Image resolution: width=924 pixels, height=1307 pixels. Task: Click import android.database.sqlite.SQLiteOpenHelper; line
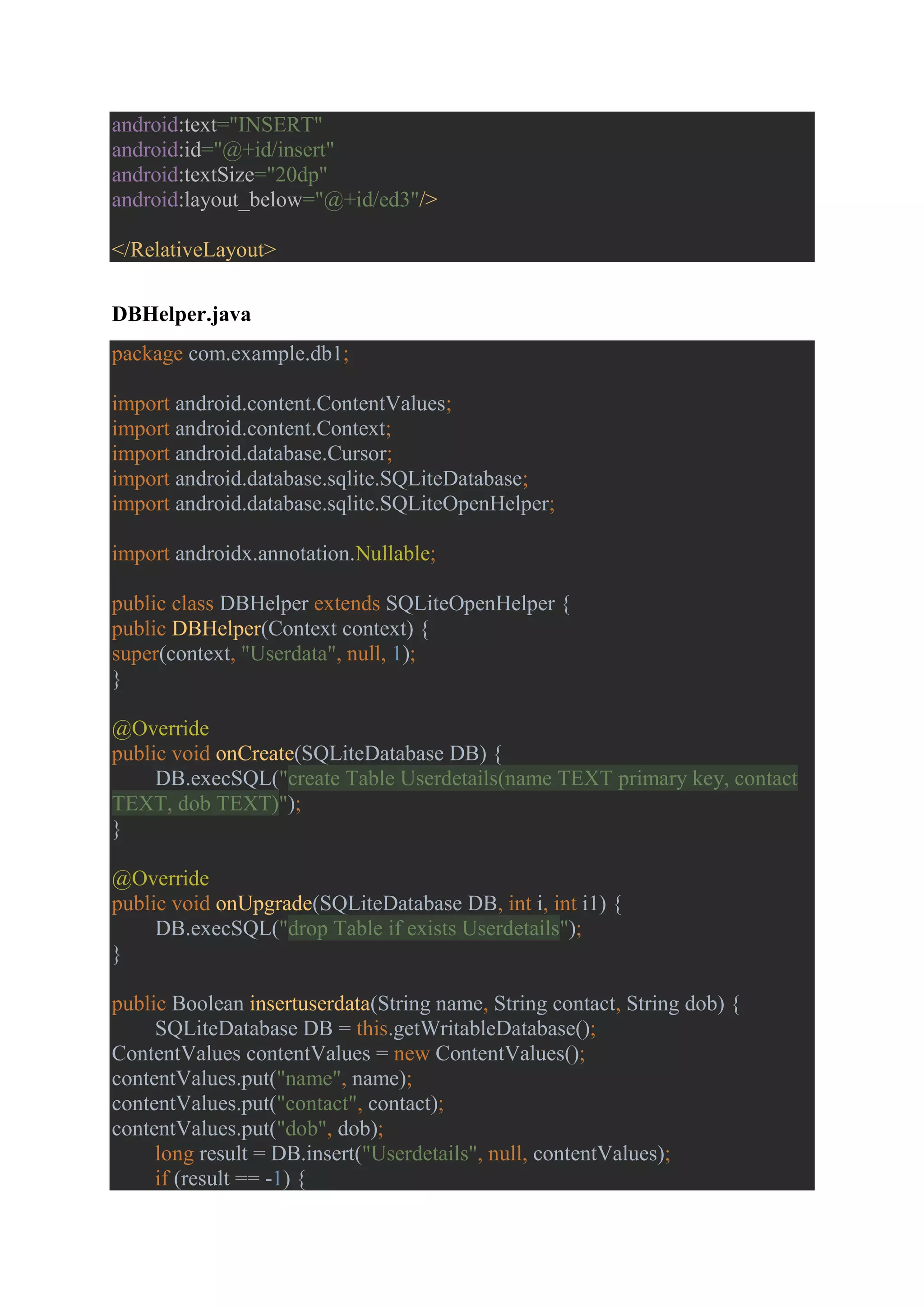click(x=333, y=504)
